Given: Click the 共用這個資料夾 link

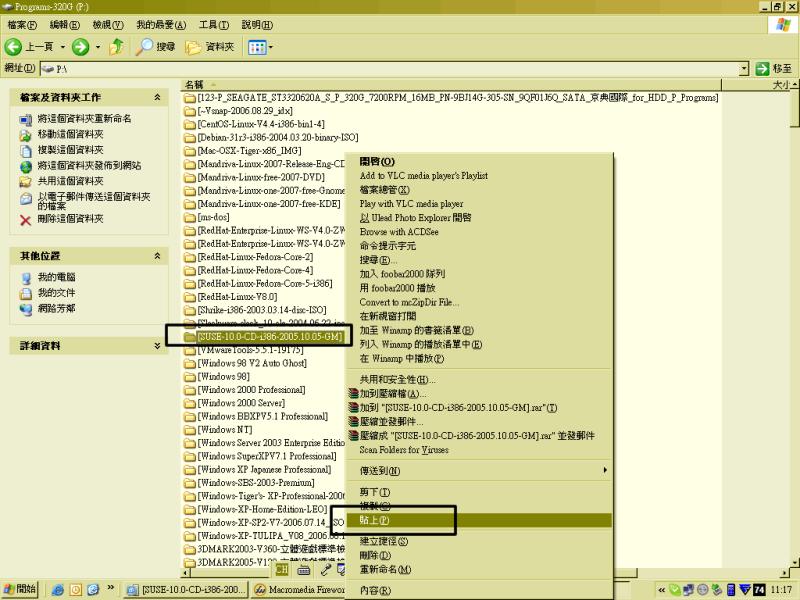Looking at the screenshot, I should 70,181.
